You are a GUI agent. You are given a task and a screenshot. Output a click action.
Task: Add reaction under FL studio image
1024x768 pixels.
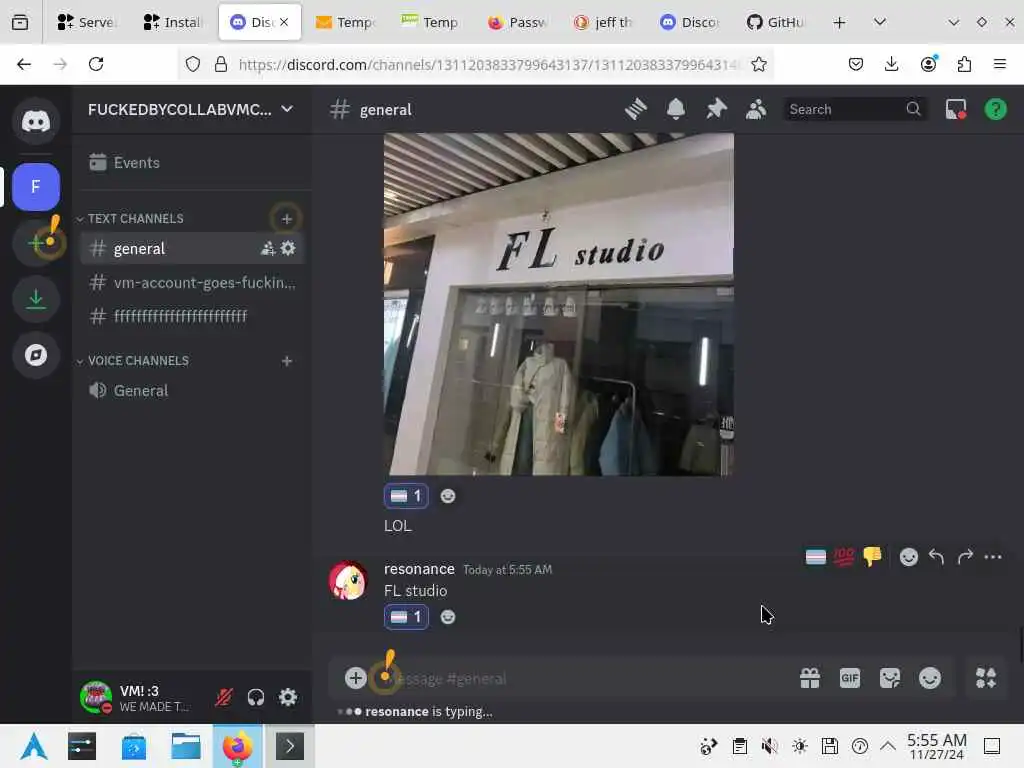(448, 496)
